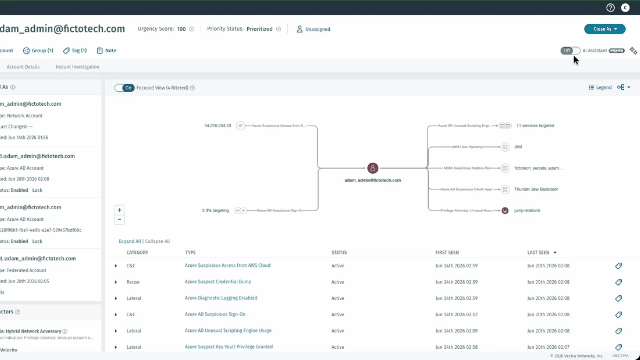640x360 pixels.
Task: Open Azure AD Suspicious Sign-On detection link
Action: (x=215, y=314)
